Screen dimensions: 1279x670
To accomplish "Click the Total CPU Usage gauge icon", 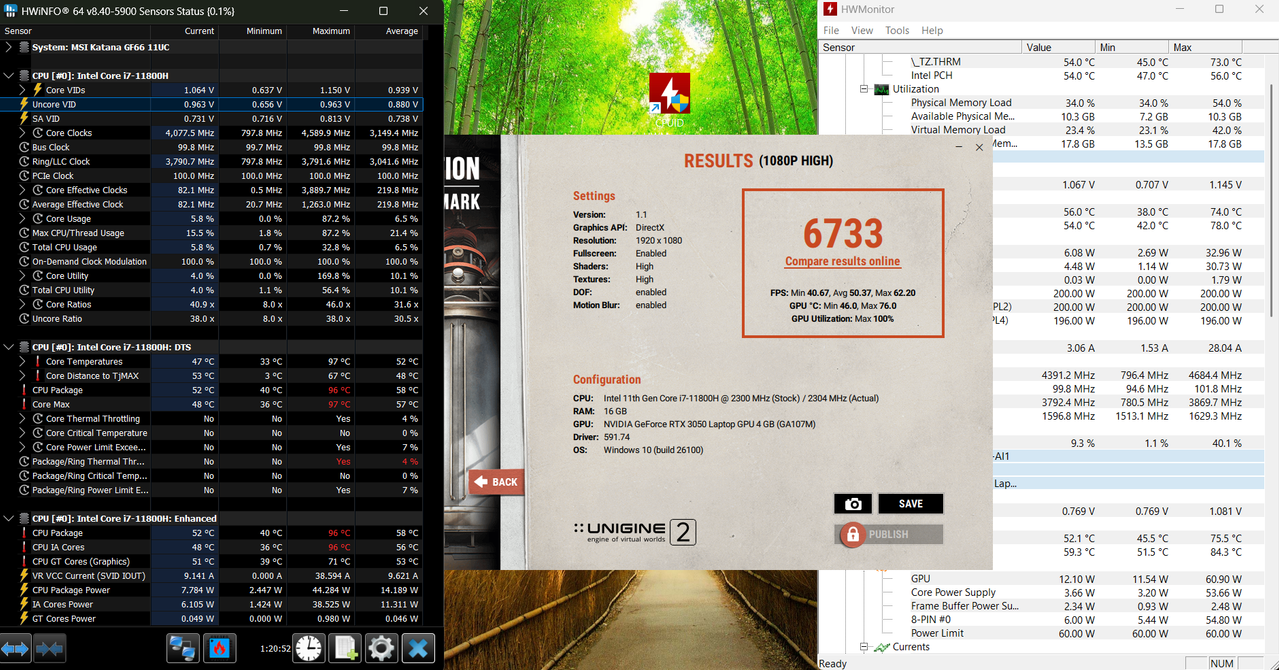I will tap(24, 247).
